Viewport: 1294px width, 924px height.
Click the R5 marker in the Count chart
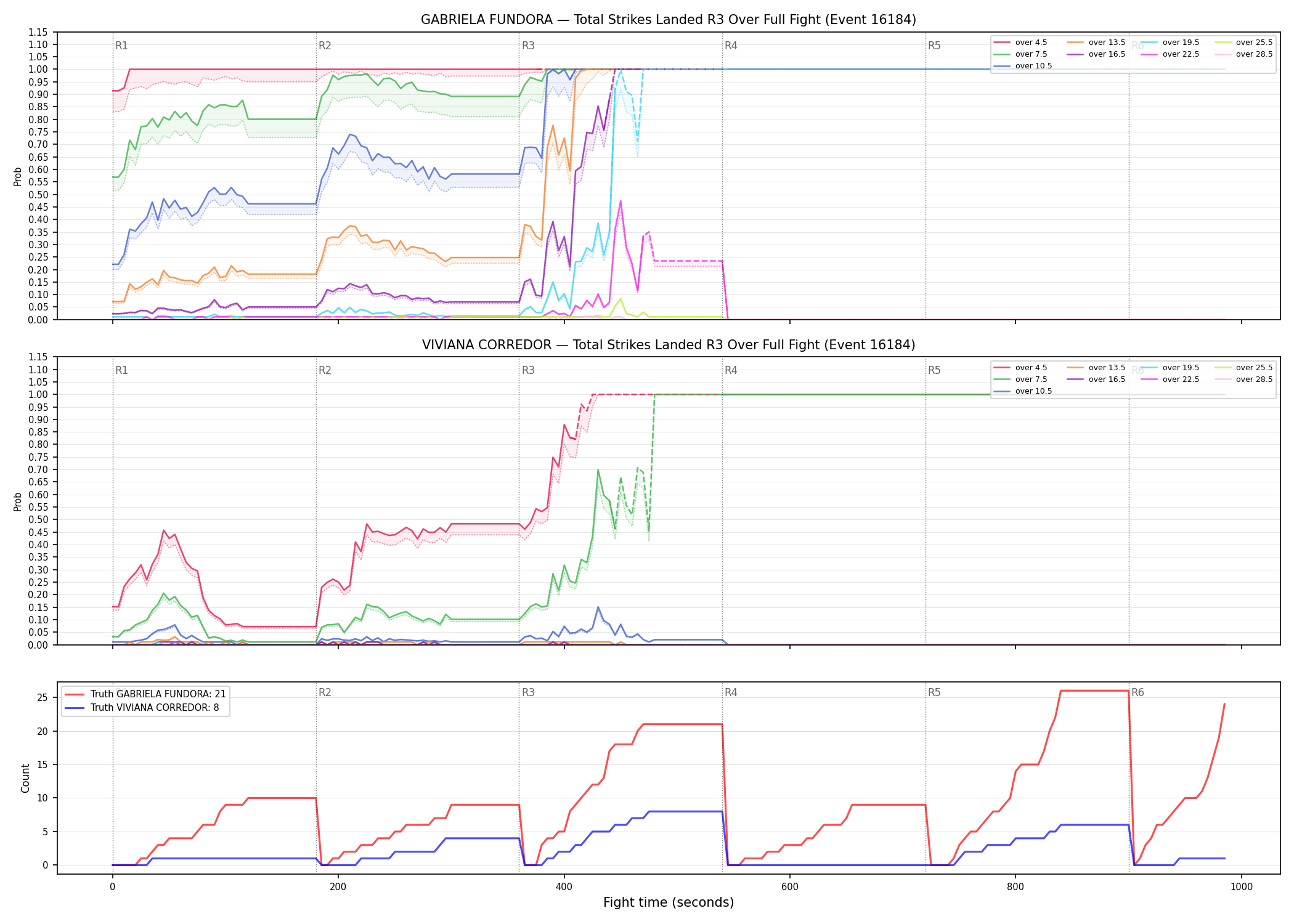pos(934,692)
